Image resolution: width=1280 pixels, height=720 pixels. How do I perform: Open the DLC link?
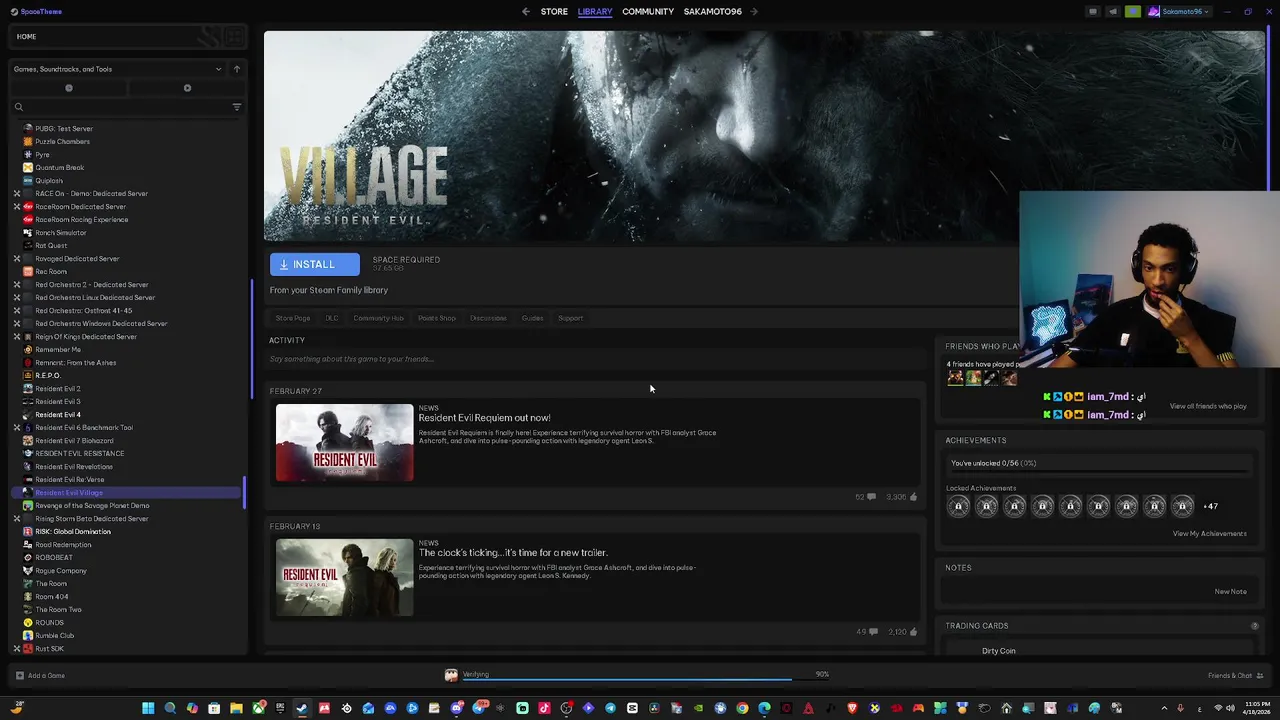[x=332, y=318]
